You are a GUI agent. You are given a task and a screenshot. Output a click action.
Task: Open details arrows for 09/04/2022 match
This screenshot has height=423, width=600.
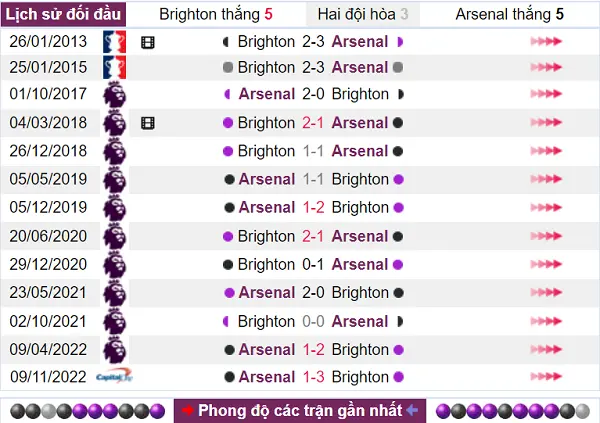point(546,349)
